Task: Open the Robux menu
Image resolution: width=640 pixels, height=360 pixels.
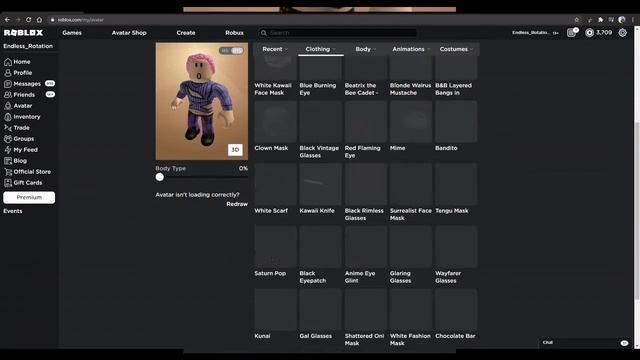Action: 234,33
